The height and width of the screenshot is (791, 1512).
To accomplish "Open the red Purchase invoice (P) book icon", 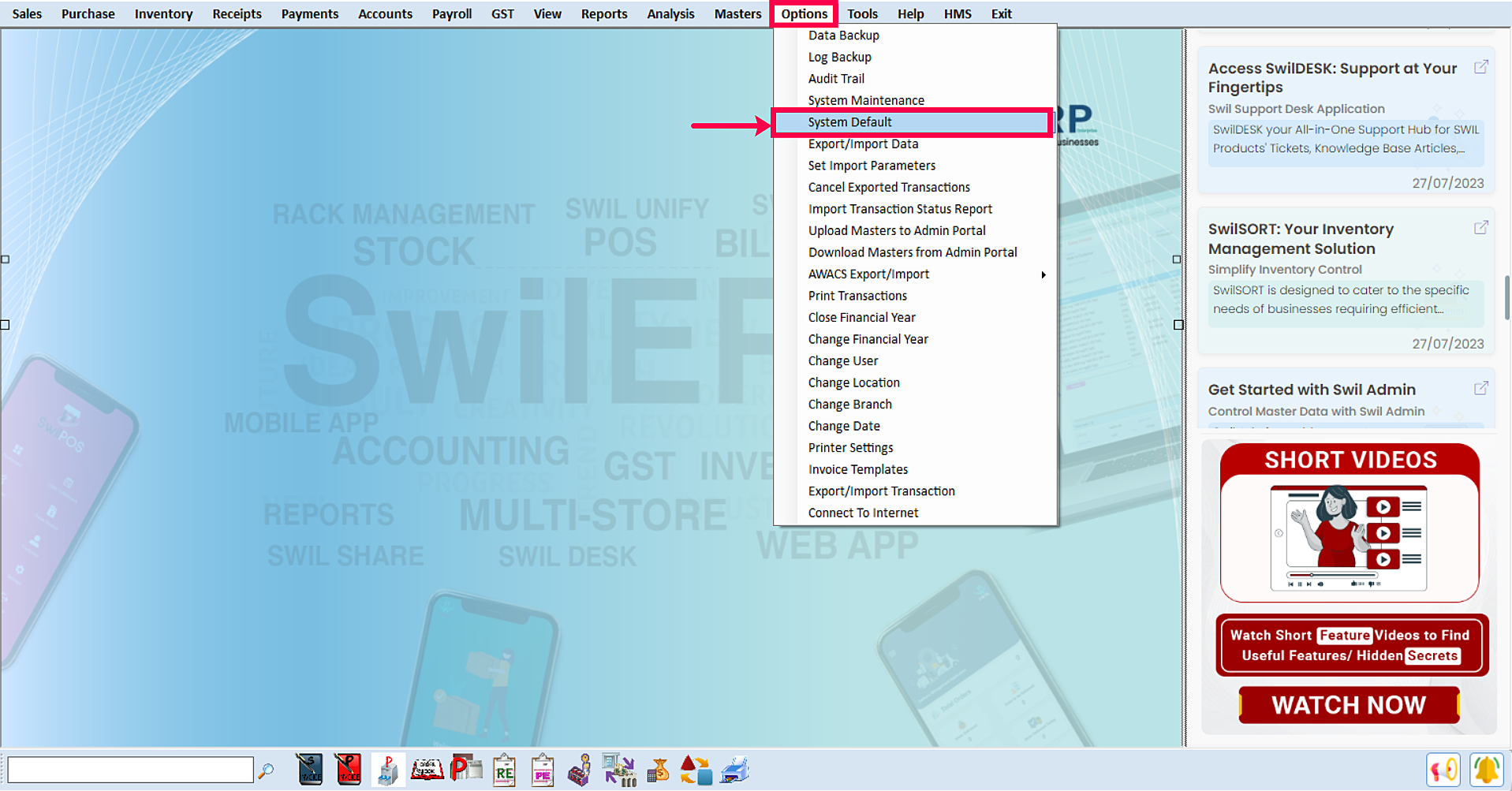I will click(348, 770).
